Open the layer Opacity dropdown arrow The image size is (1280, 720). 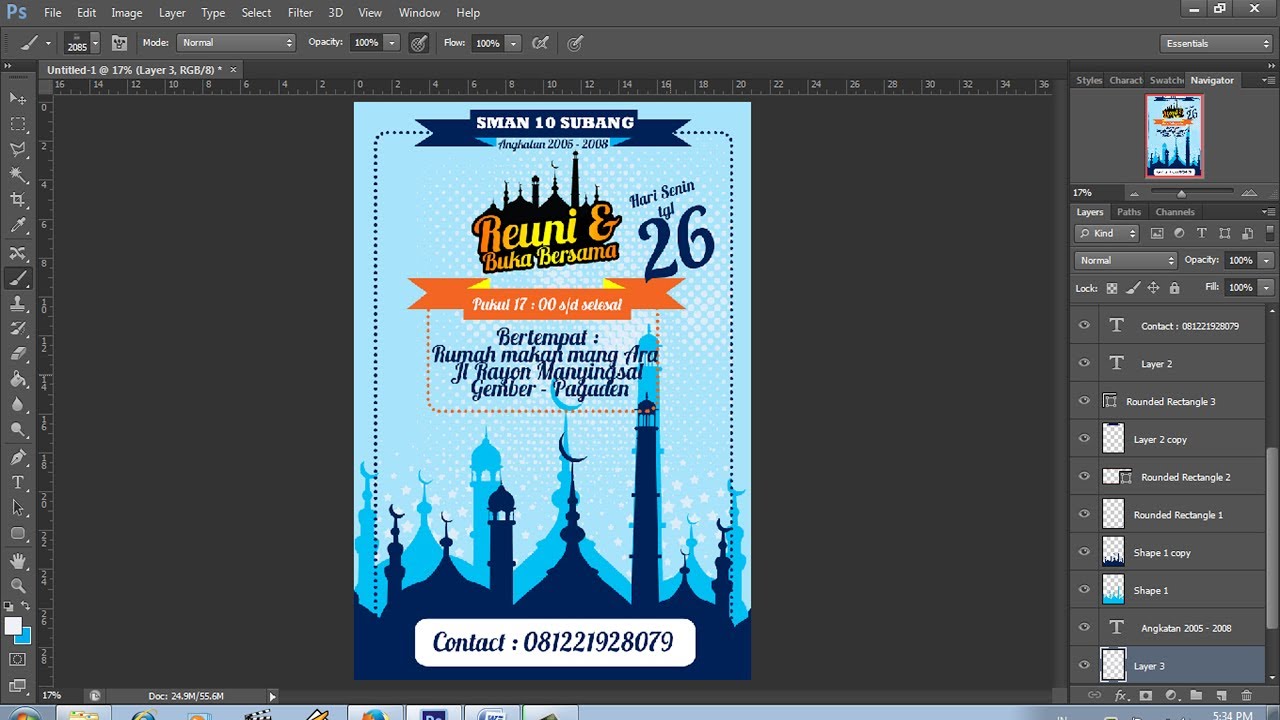click(x=1266, y=260)
